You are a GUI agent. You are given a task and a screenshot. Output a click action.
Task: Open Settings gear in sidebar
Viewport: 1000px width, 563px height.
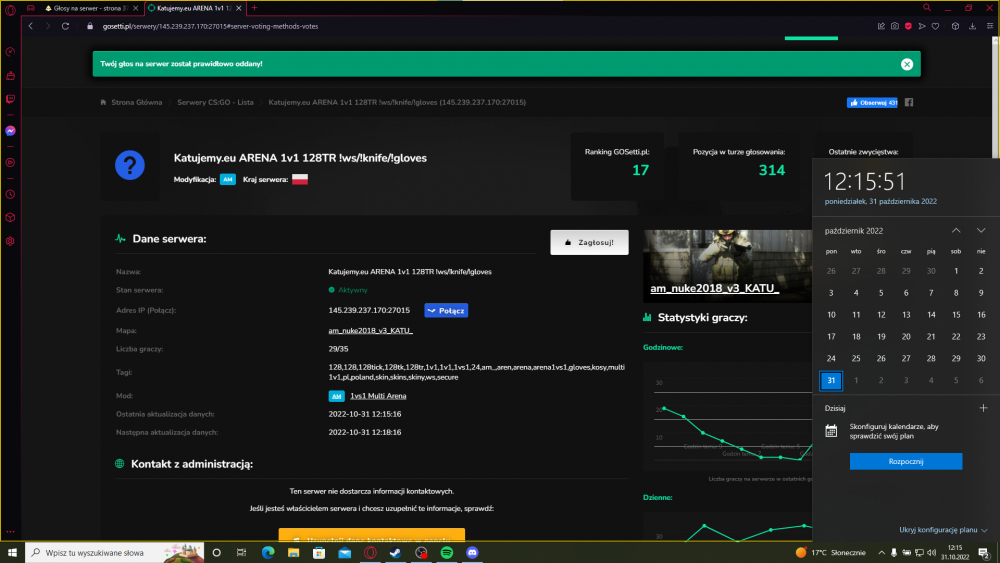pyautogui.click(x=10, y=241)
